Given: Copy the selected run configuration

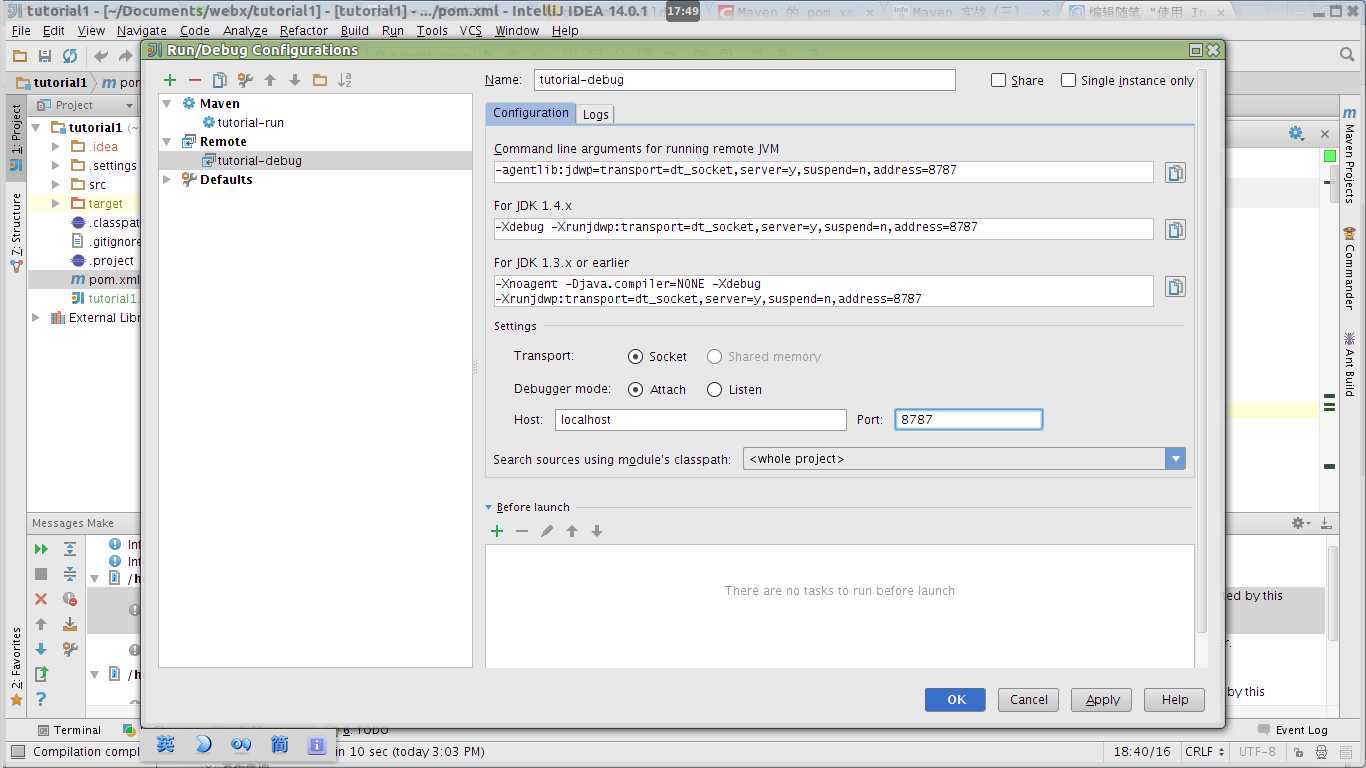Looking at the screenshot, I should [x=220, y=80].
